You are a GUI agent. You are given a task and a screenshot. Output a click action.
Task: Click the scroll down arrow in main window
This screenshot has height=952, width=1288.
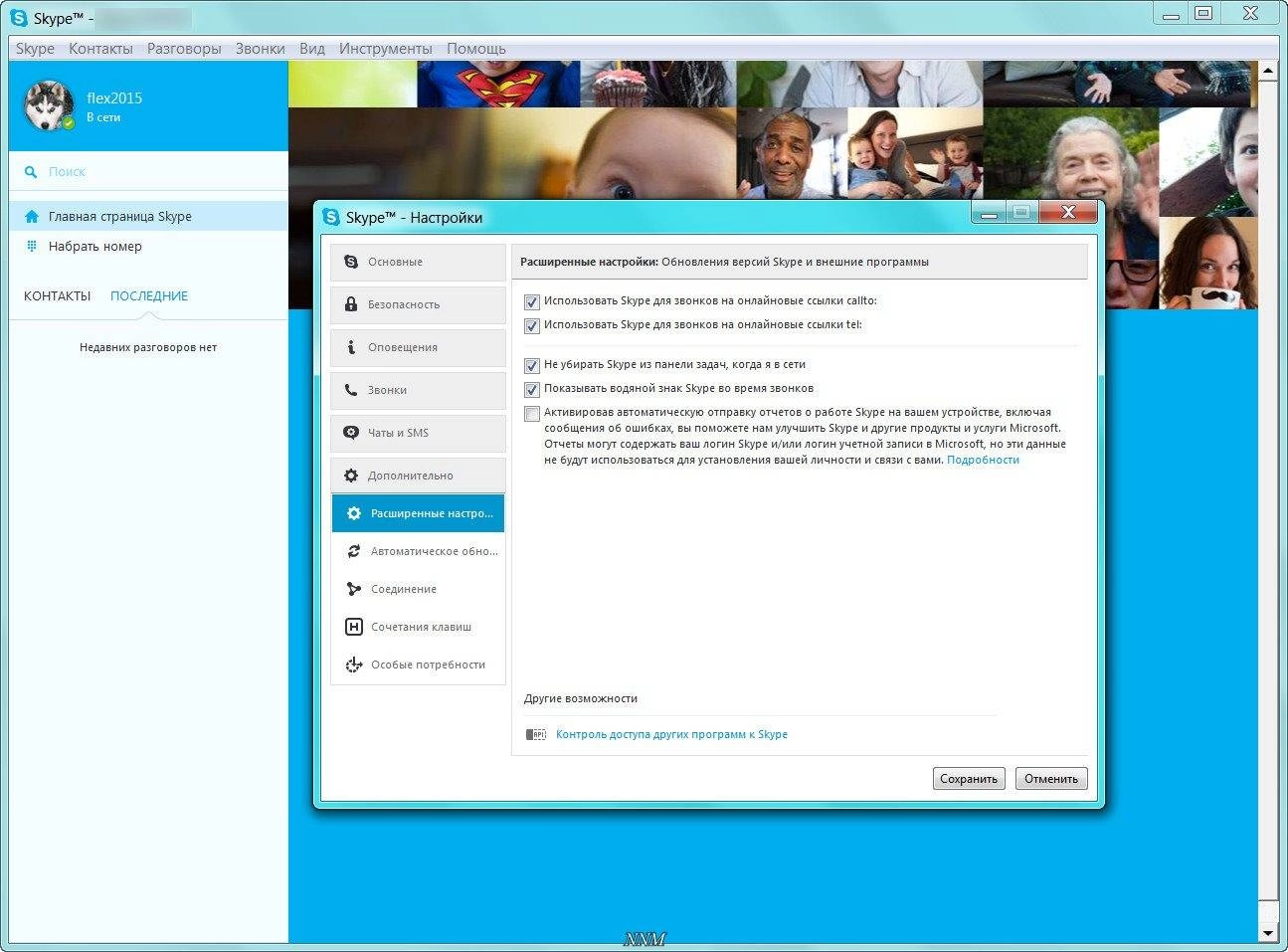click(1267, 933)
